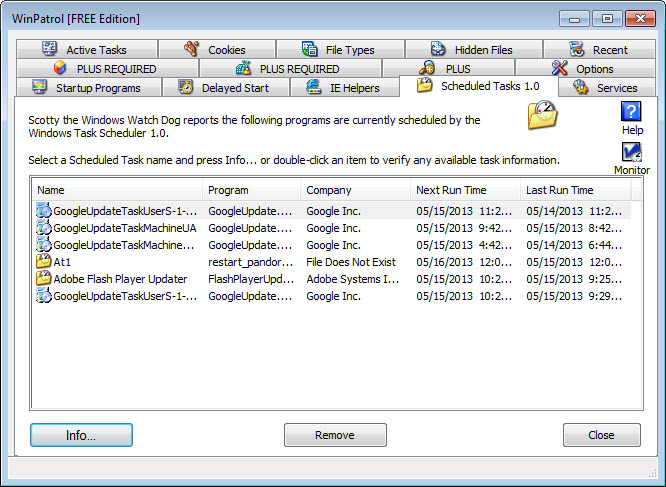
Task: Open the Options tab
Action: click(585, 68)
